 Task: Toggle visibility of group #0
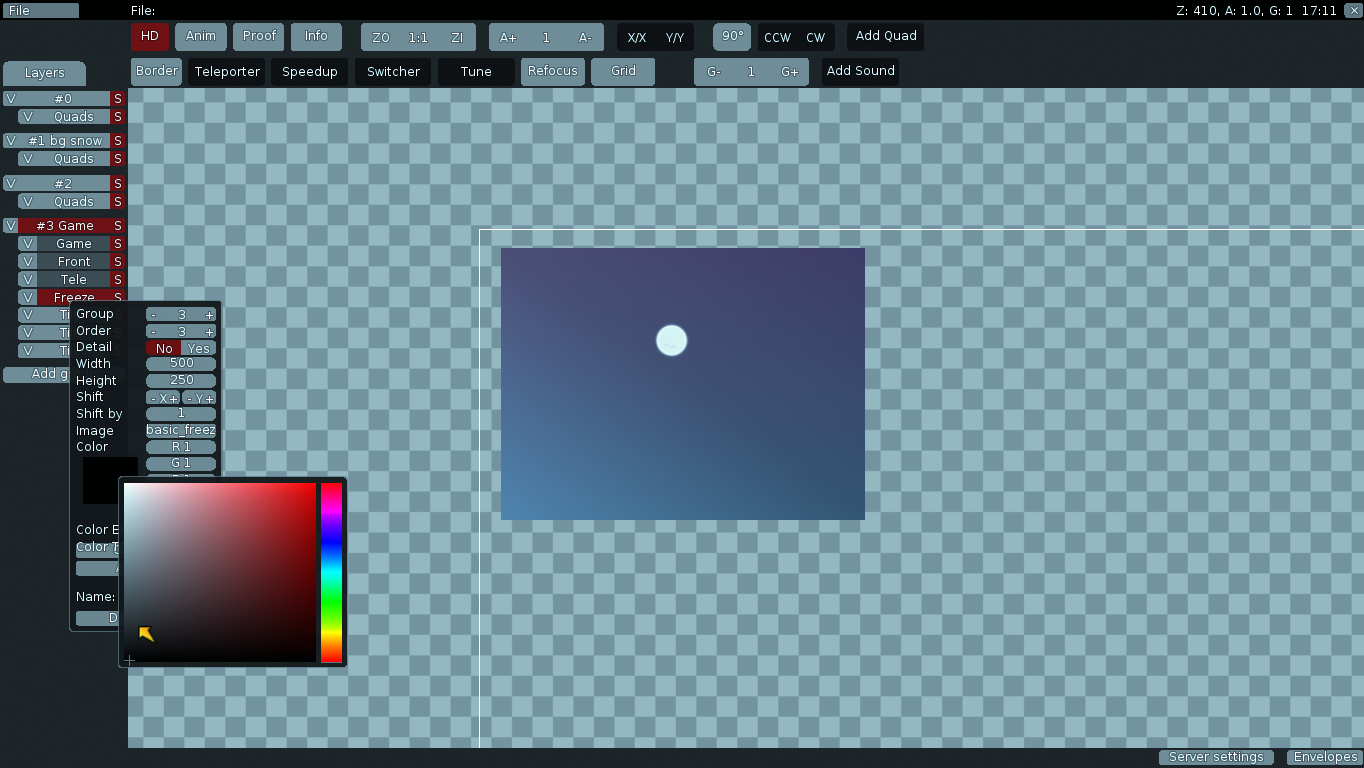(11, 99)
